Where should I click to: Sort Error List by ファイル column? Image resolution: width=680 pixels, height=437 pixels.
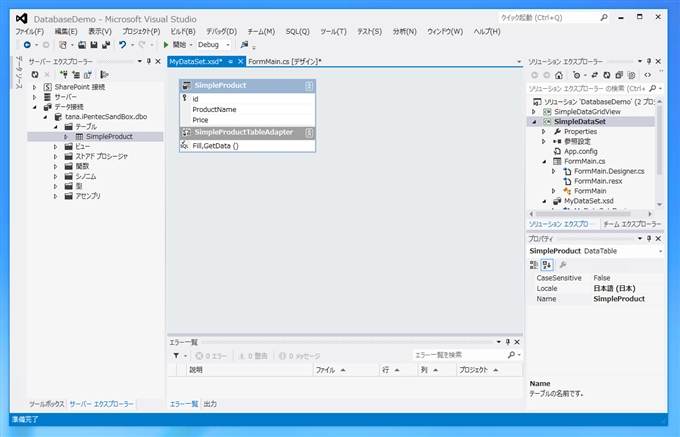pyautogui.click(x=346, y=370)
